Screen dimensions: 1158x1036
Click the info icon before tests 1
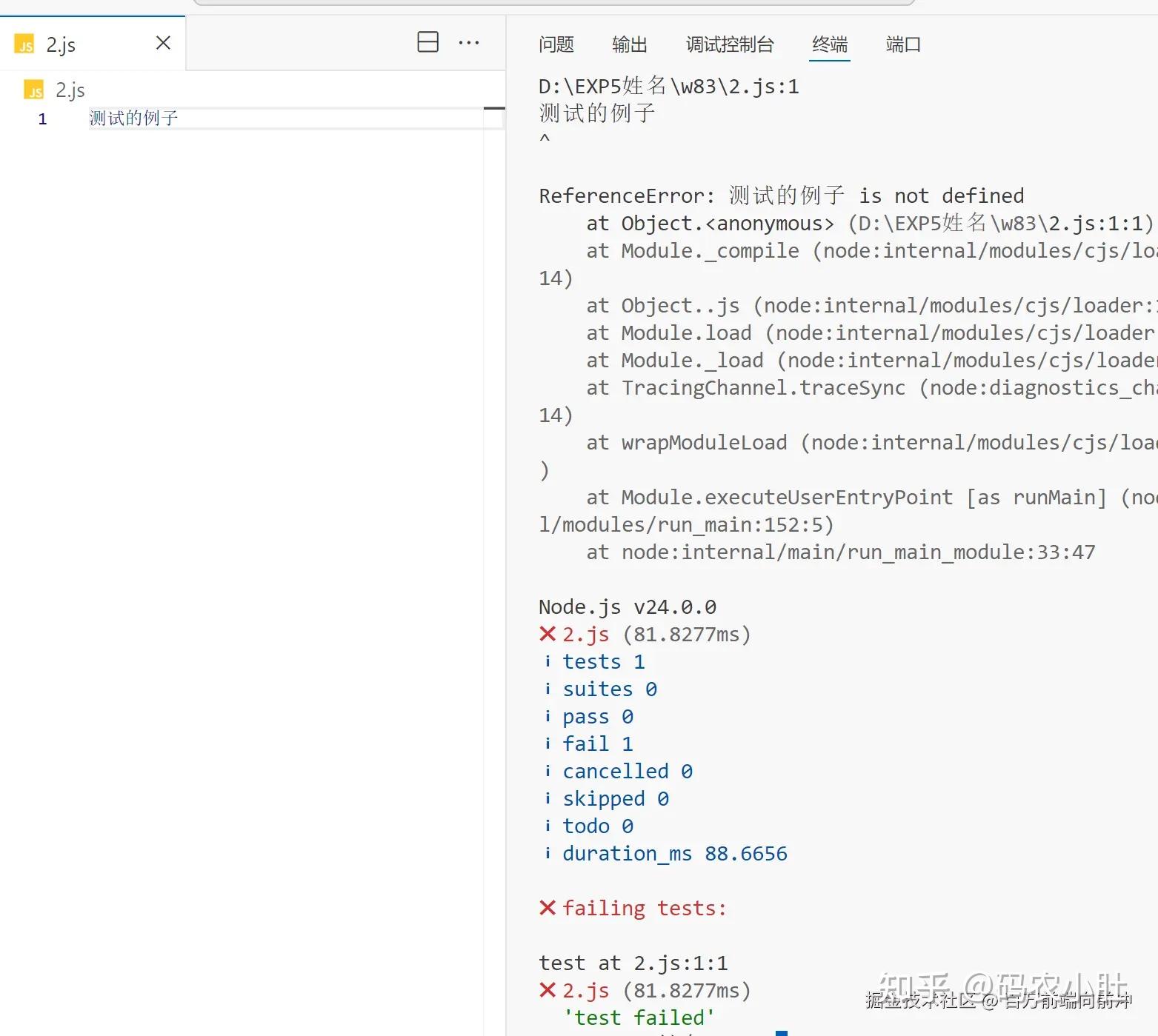[x=548, y=661]
